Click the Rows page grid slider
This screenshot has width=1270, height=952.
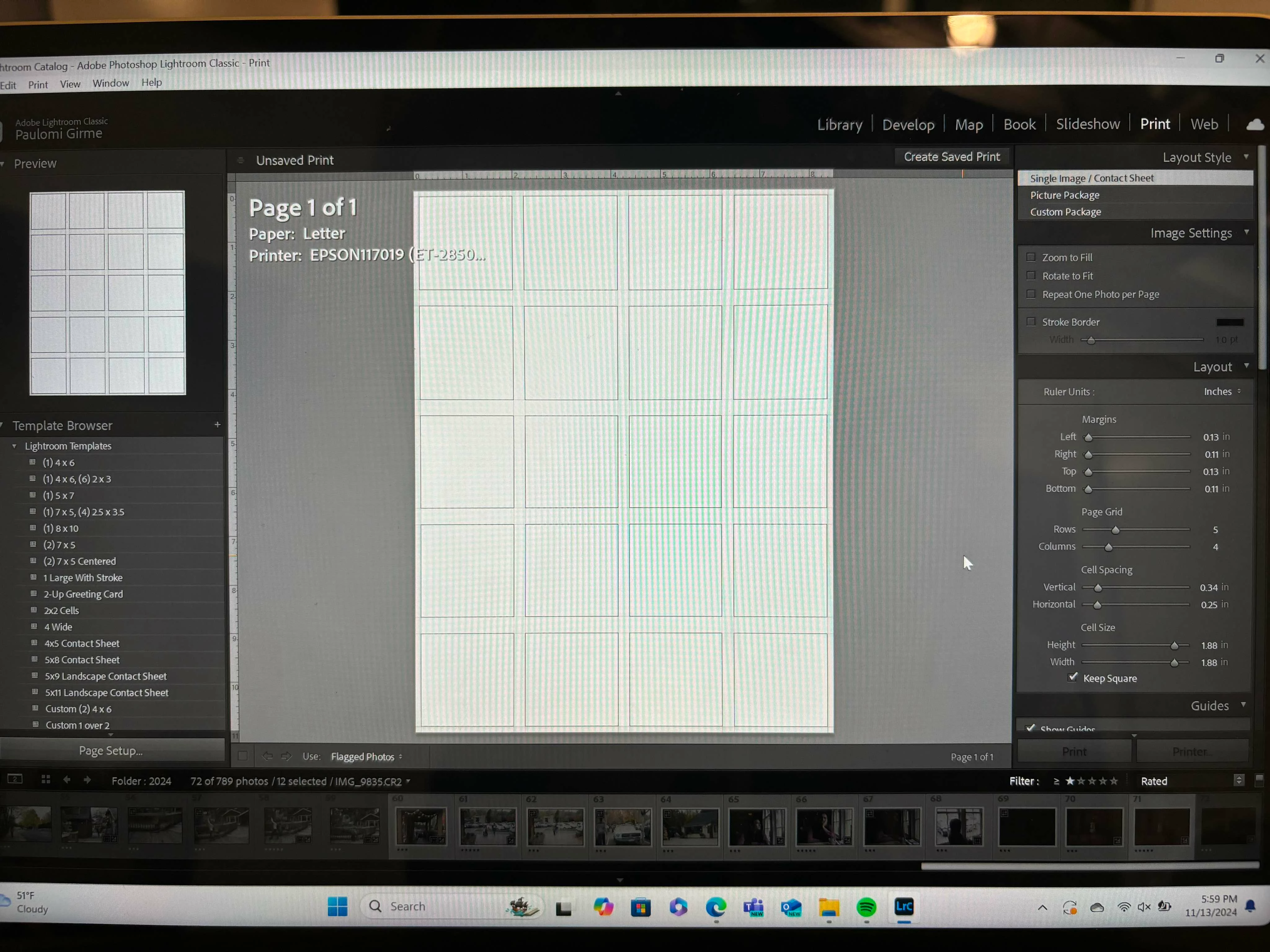[1115, 530]
